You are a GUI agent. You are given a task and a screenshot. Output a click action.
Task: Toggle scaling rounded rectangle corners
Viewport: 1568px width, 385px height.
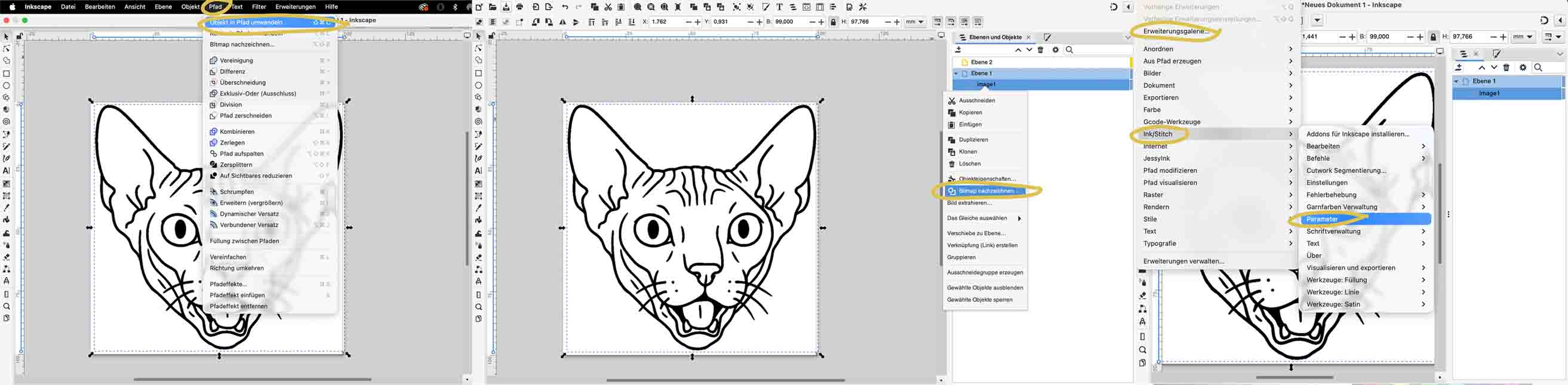[951, 22]
